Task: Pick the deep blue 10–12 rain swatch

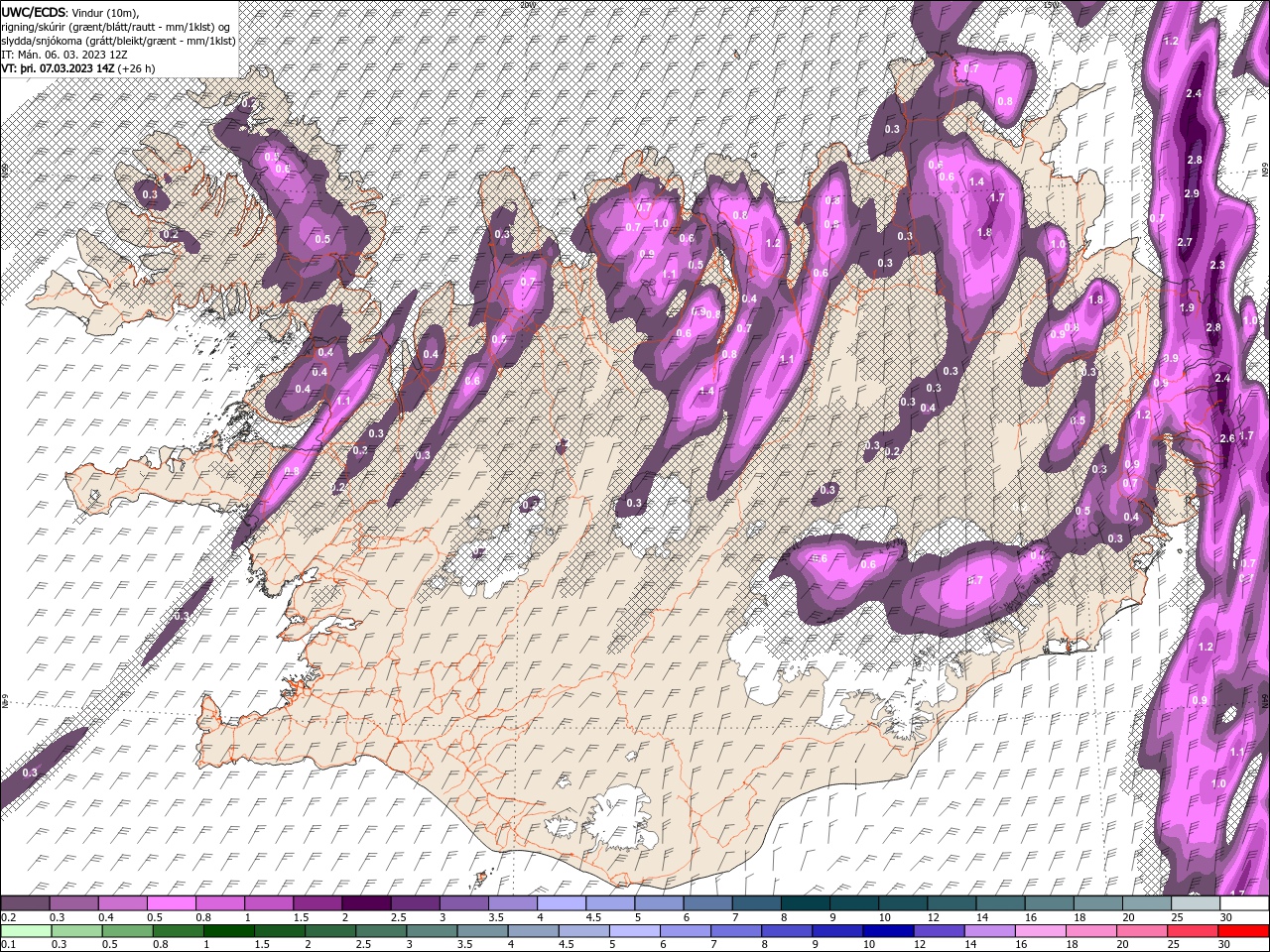Action: (x=887, y=931)
